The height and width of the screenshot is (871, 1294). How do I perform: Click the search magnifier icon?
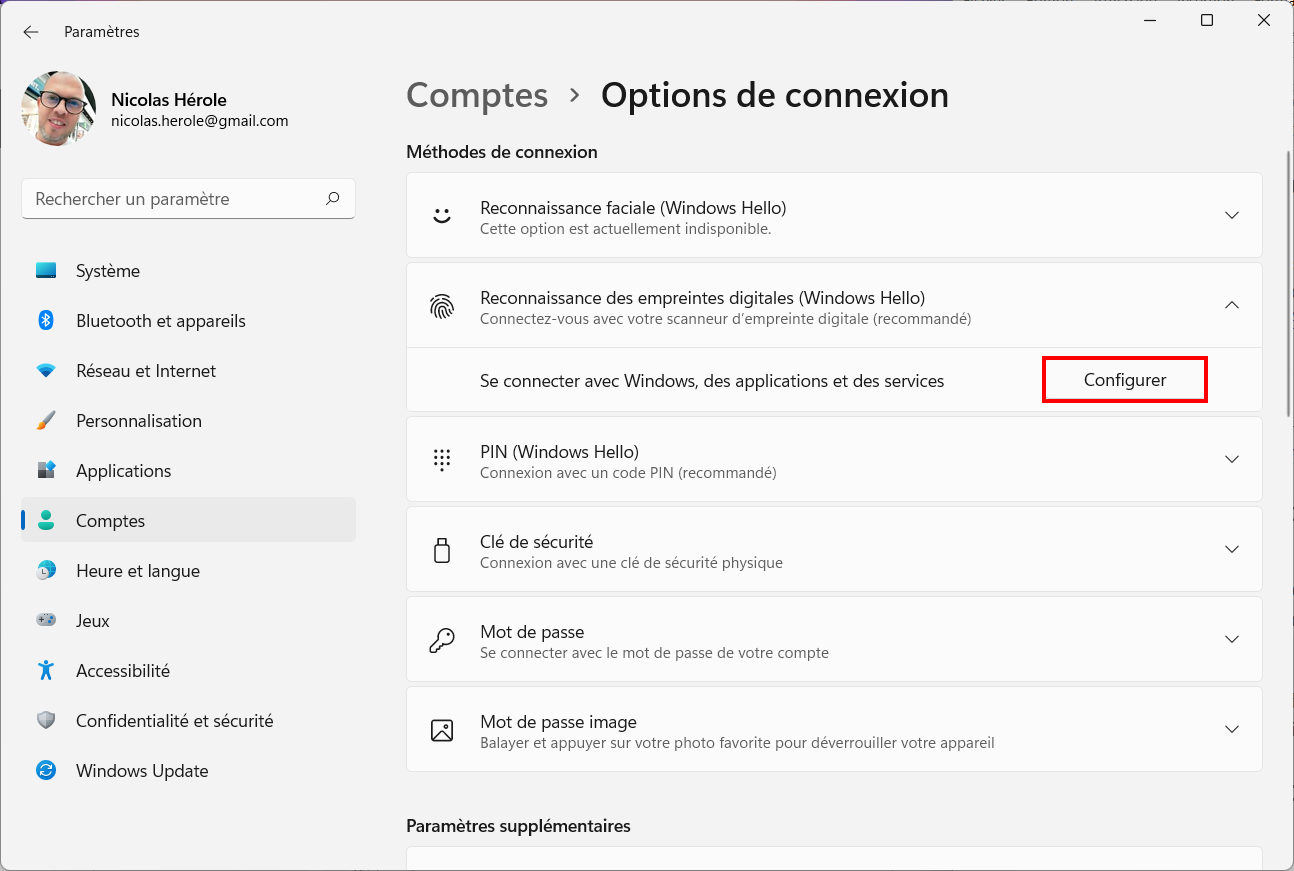pos(333,199)
